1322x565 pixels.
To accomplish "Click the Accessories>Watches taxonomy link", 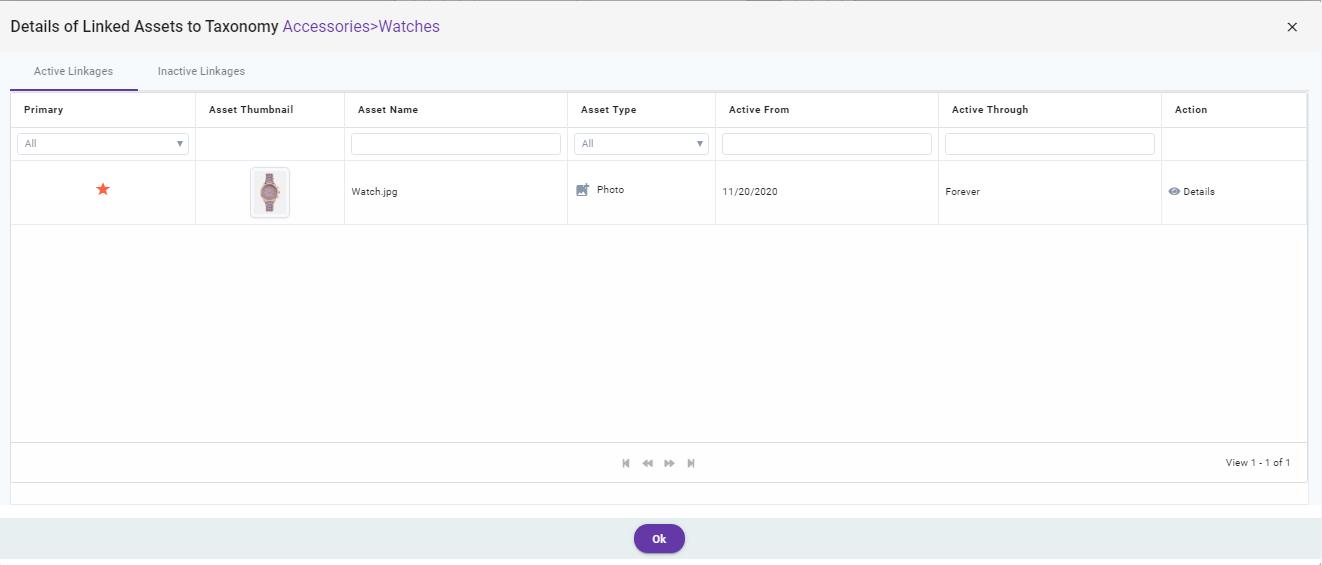I will point(361,27).
